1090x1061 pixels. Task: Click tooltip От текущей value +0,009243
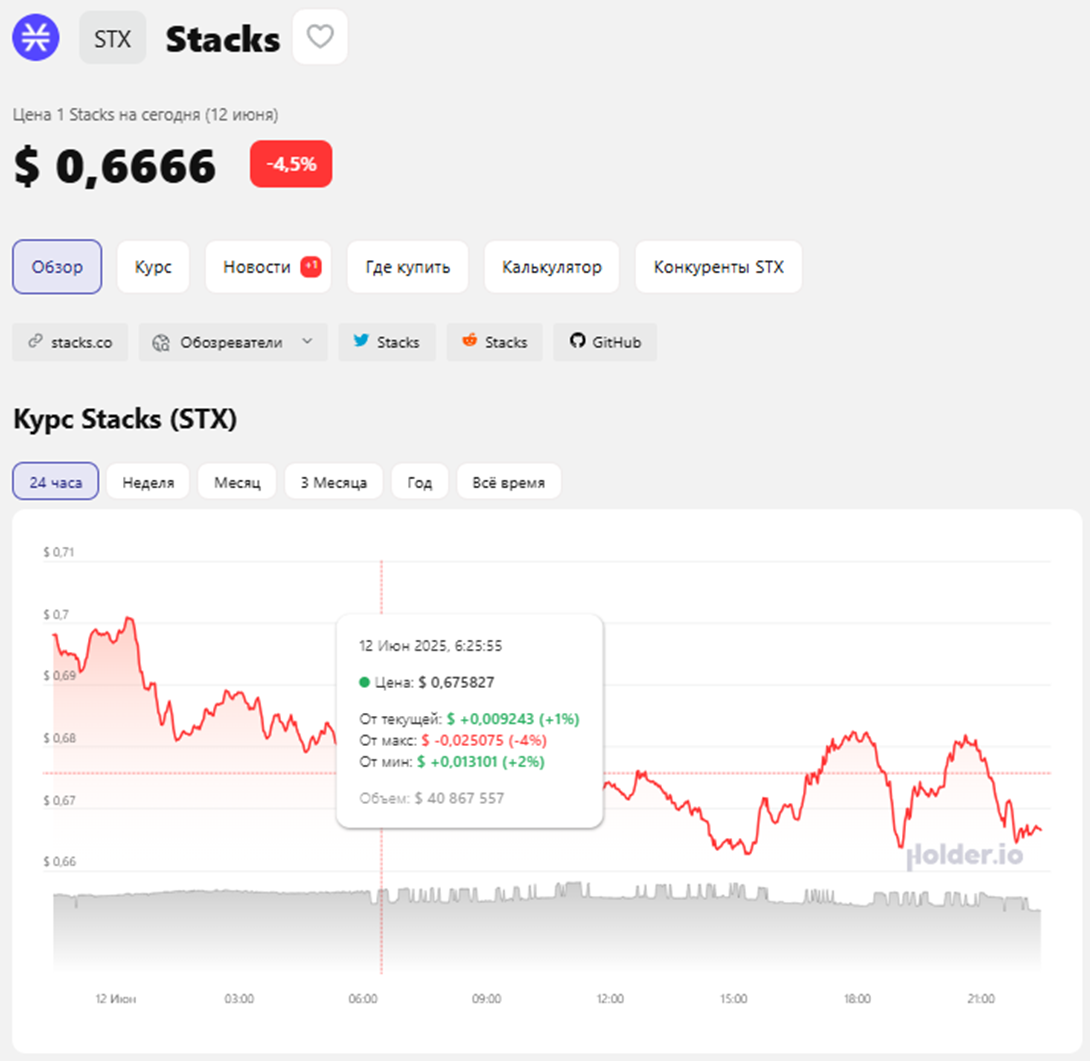tap(513, 719)
